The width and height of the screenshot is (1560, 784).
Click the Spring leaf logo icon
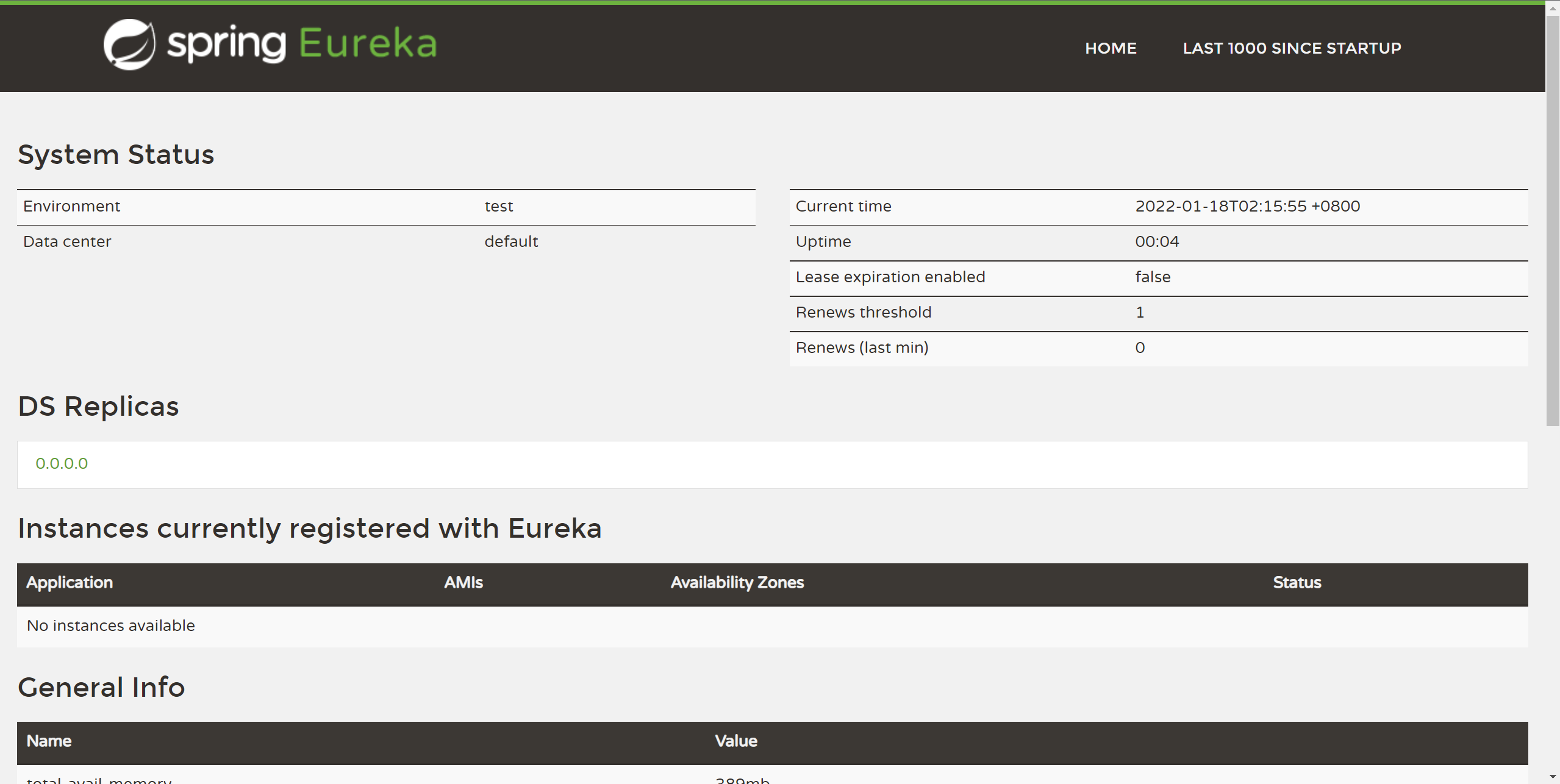129,45
